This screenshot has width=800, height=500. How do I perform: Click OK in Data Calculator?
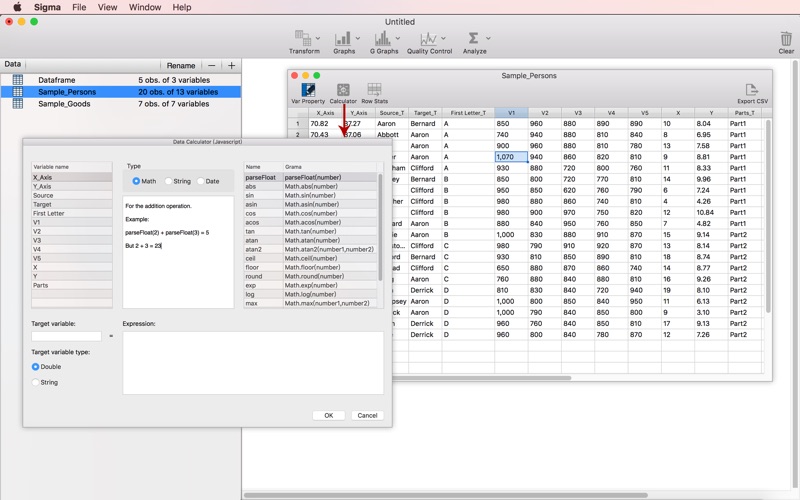coord(329,415)
